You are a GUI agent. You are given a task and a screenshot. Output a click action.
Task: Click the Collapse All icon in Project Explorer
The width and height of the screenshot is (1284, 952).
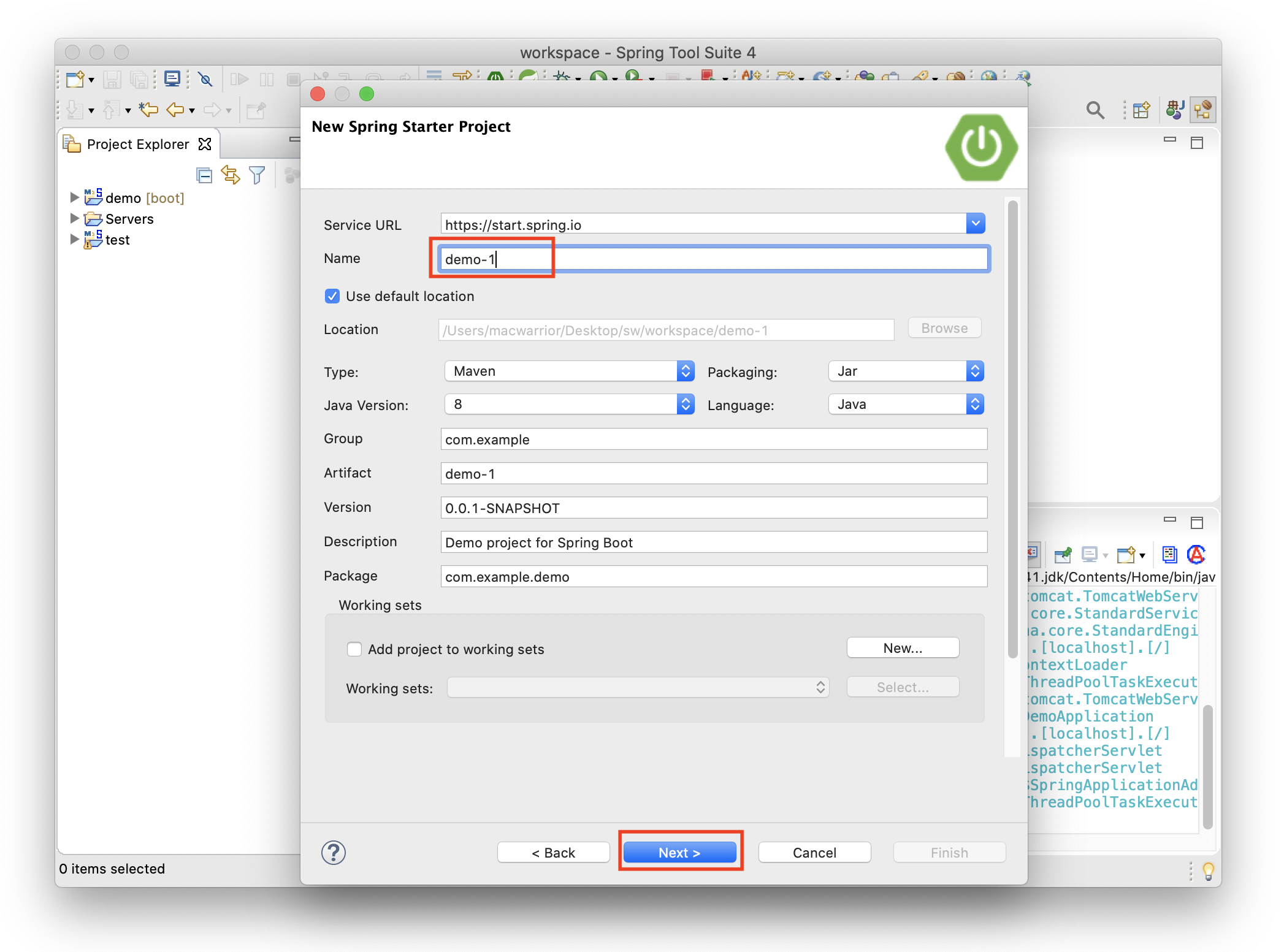point(204,176)
